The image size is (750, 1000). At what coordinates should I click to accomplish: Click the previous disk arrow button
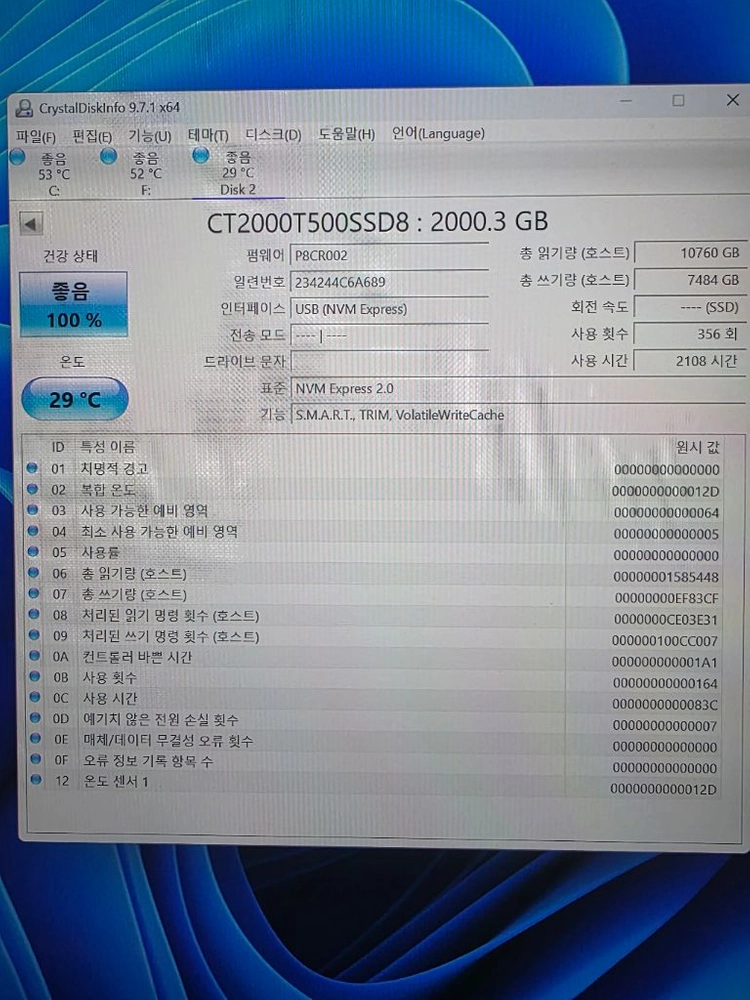(31, 224)
